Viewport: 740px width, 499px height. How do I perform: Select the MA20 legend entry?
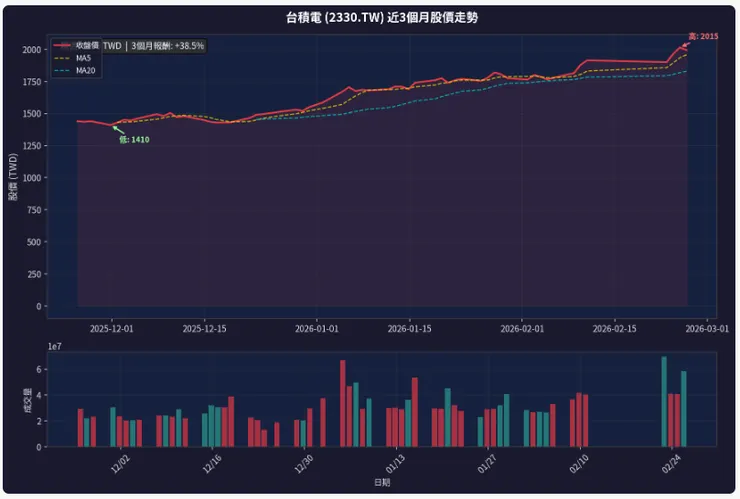coord(75,70)
